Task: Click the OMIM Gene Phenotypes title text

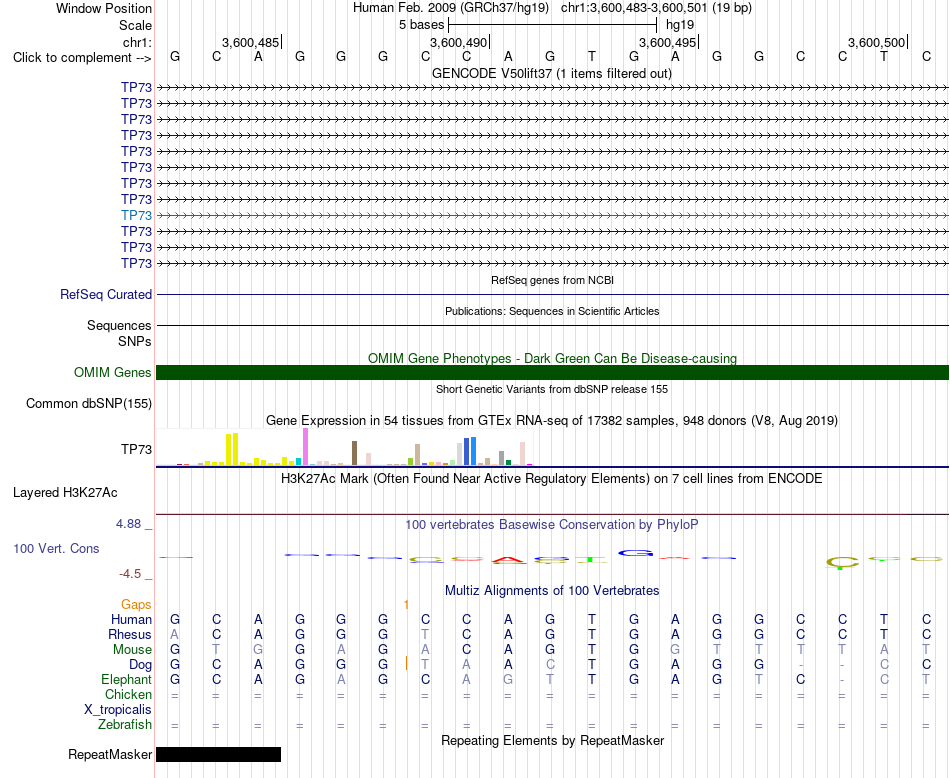Action: (552, 358)
